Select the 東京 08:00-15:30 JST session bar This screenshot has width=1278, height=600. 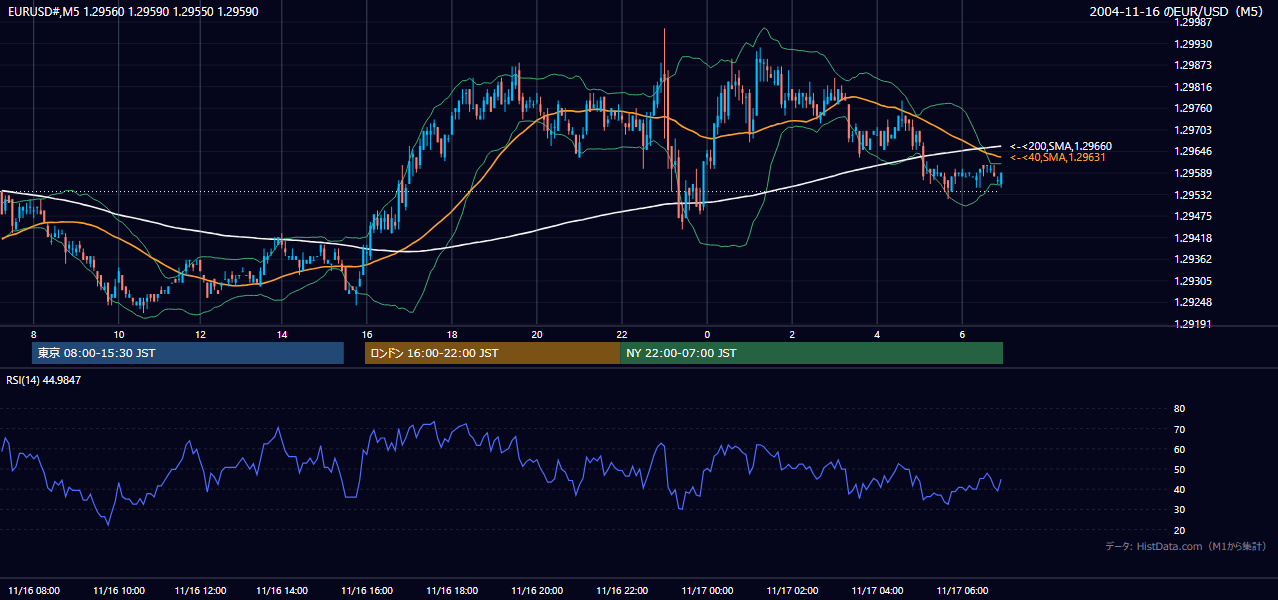[x=188, y=353]
